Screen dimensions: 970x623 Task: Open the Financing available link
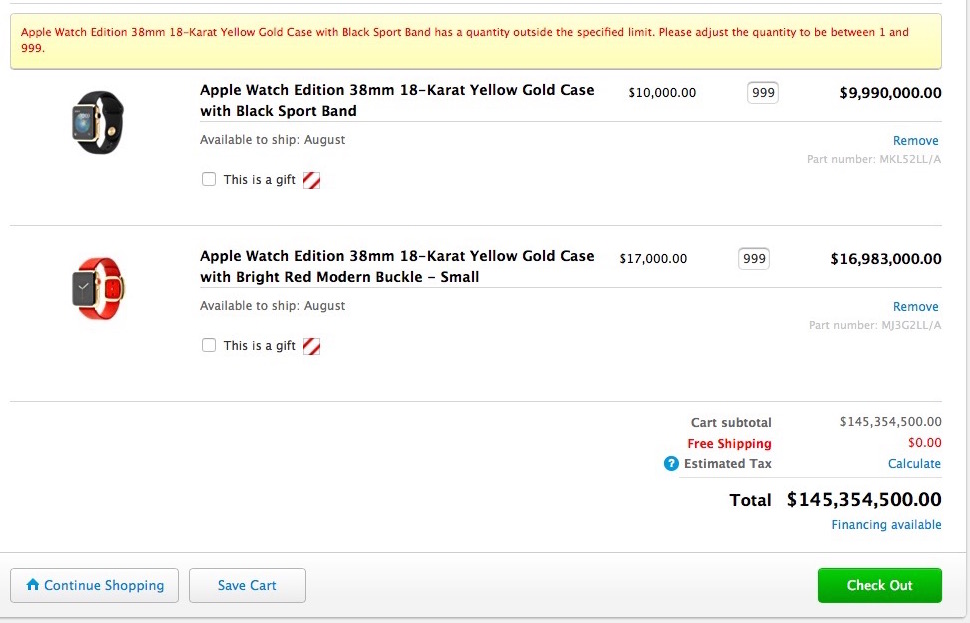tap(886, 525)
